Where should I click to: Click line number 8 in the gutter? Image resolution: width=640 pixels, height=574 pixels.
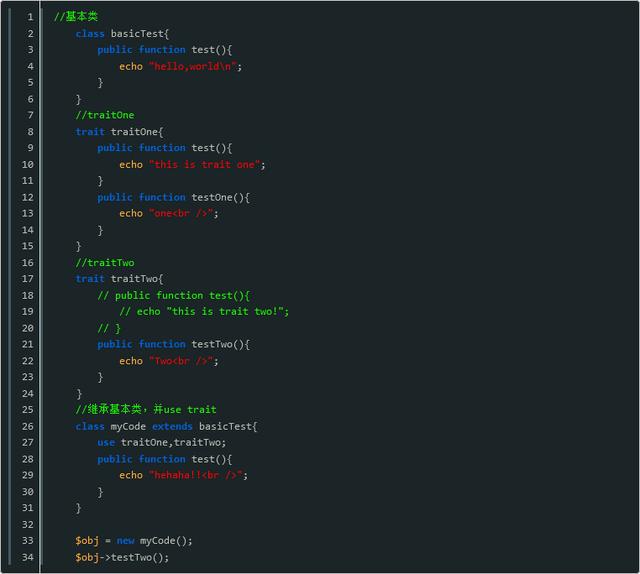(x=31, y=131)
